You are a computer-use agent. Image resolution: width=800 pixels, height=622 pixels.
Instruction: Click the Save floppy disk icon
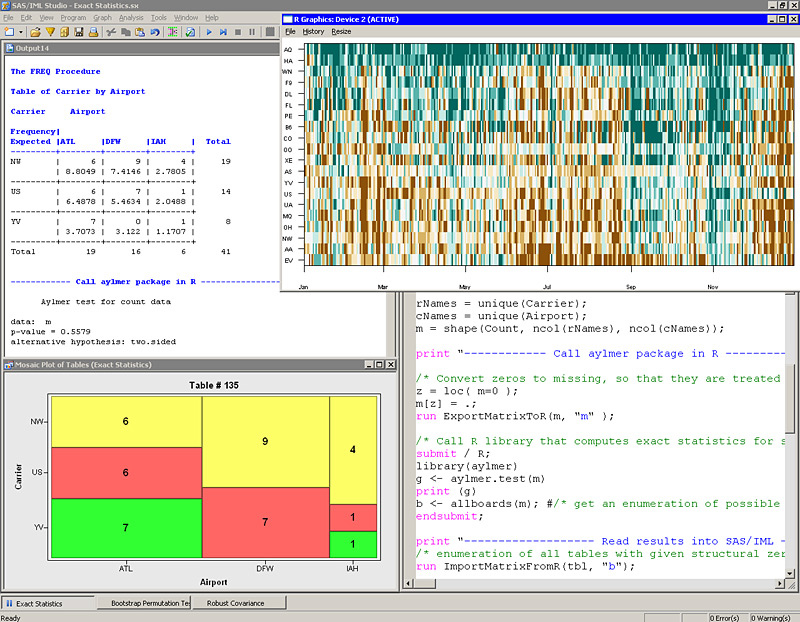[79, 32]
